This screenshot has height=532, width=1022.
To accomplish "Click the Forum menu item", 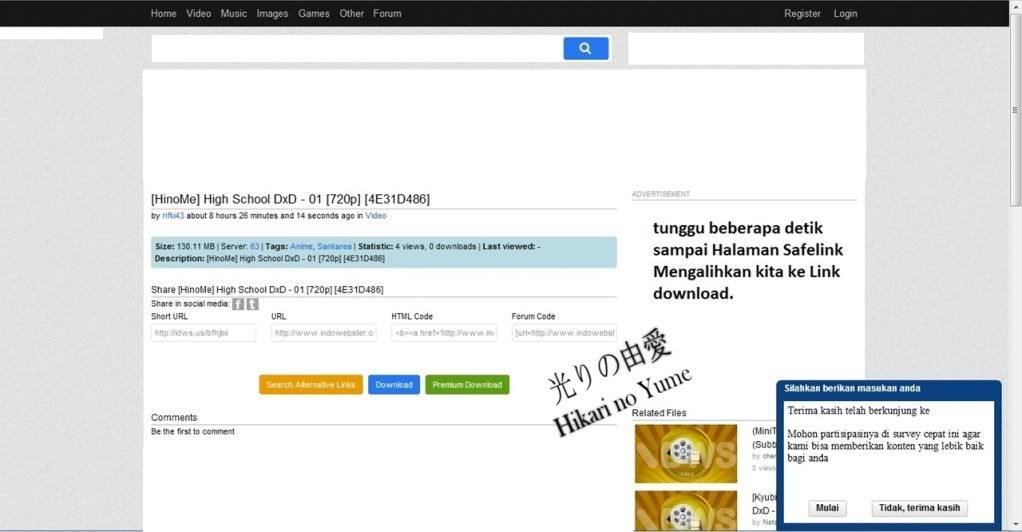I will coord(387,14).
